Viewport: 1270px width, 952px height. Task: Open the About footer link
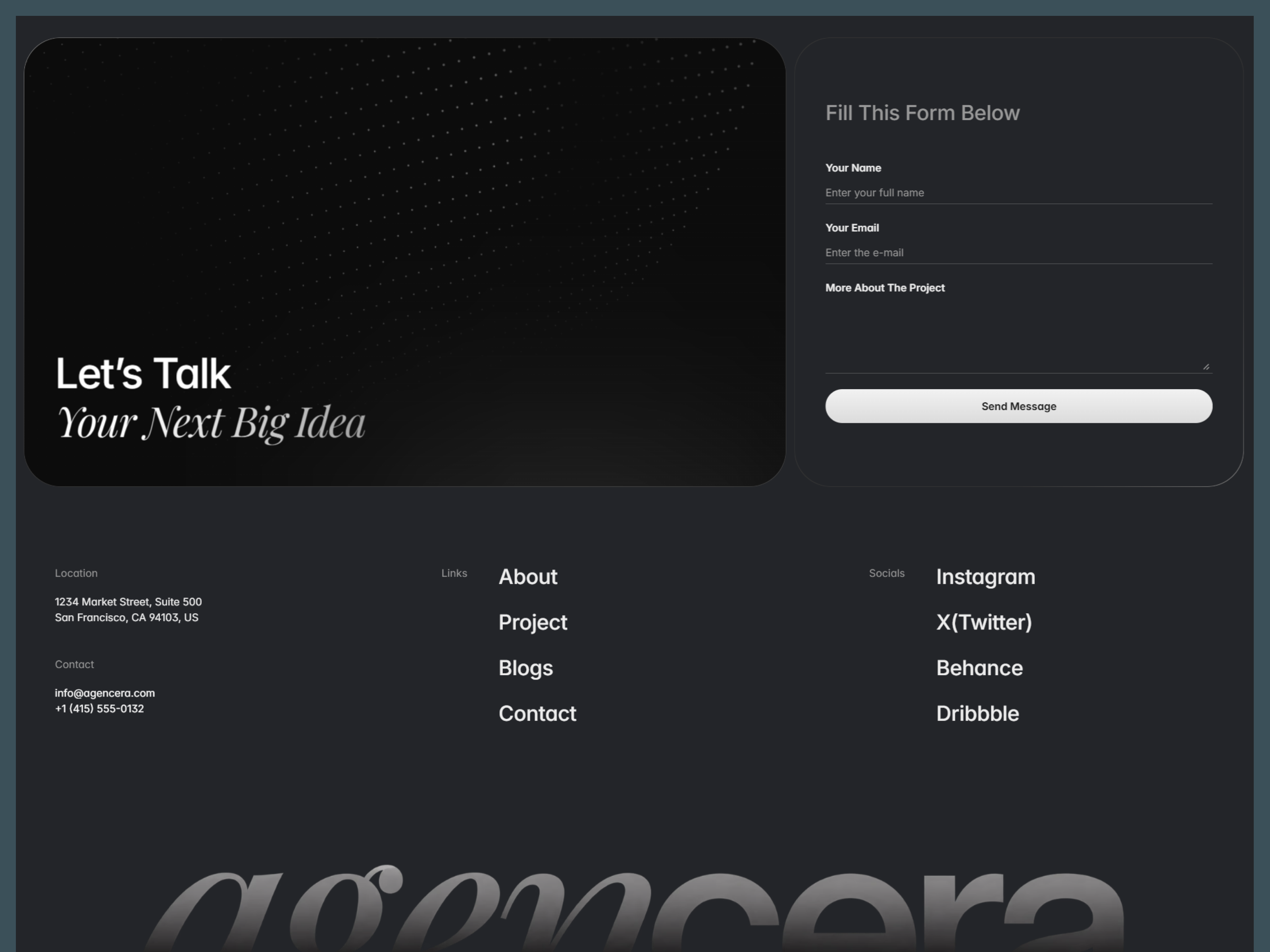pos(527,577)
